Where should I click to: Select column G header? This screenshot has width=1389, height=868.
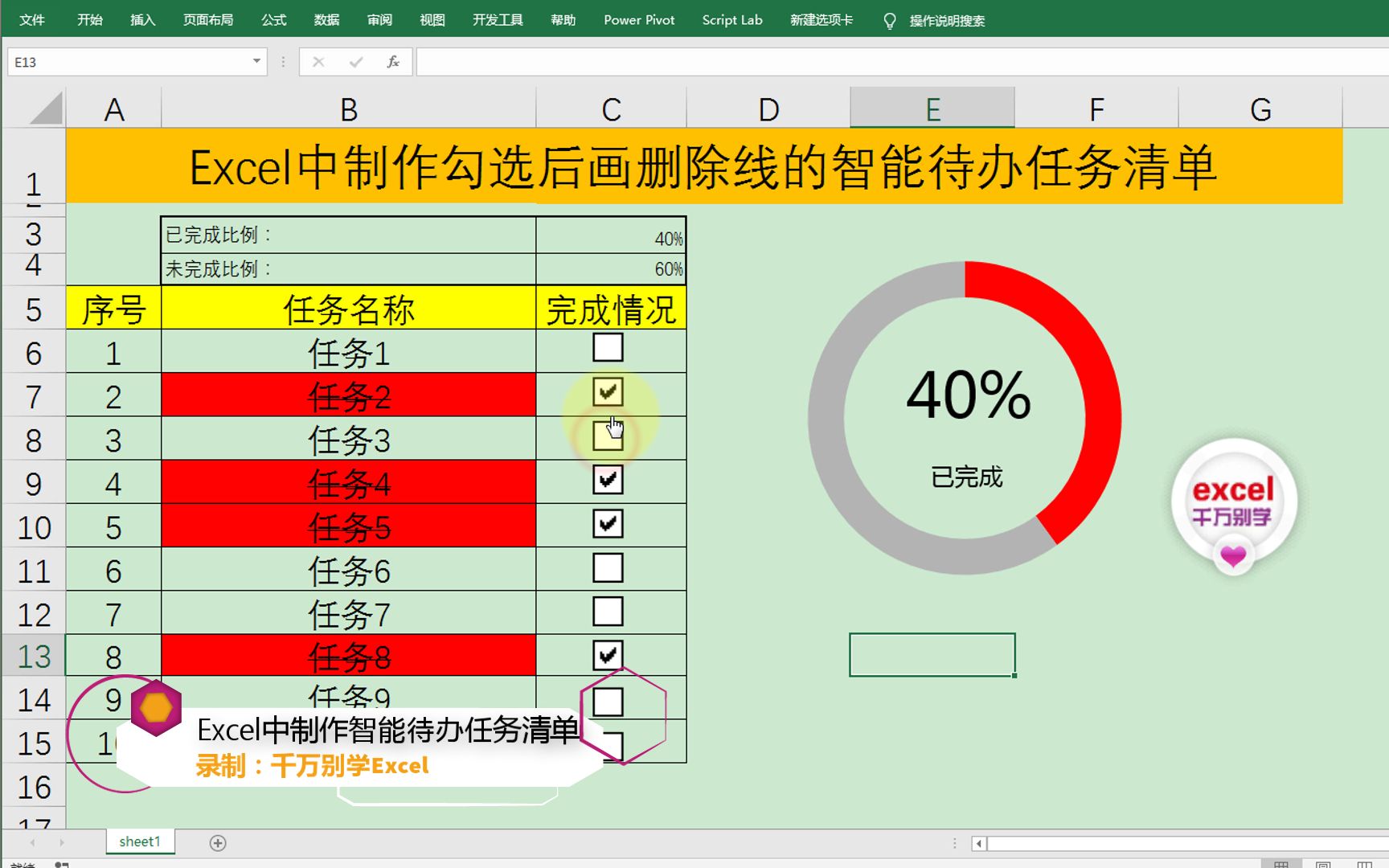(x=1260, y=108)
